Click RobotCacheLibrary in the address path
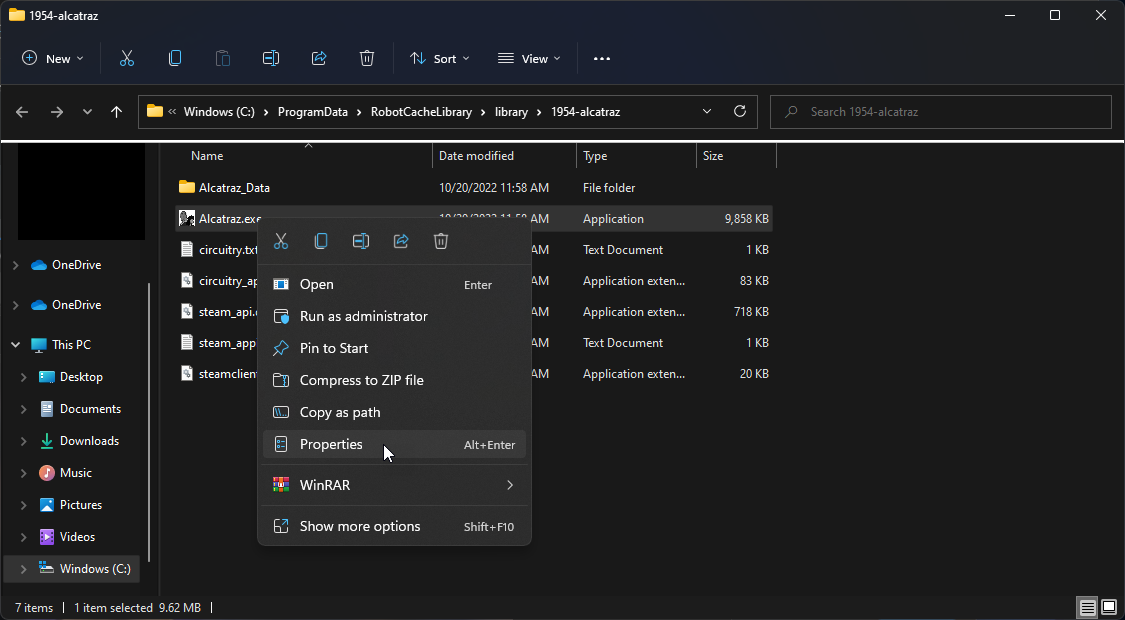 pos(421,112)
